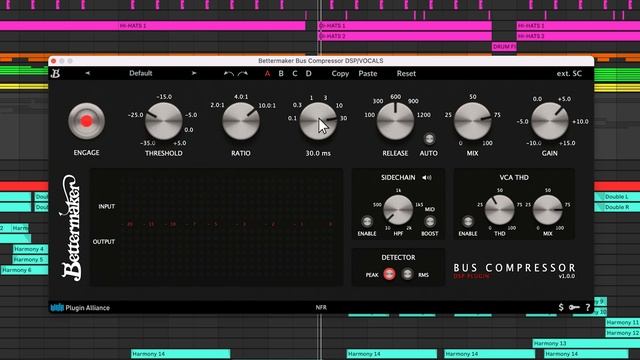
Task: Click the NFR license label
Action: [321, 307]
